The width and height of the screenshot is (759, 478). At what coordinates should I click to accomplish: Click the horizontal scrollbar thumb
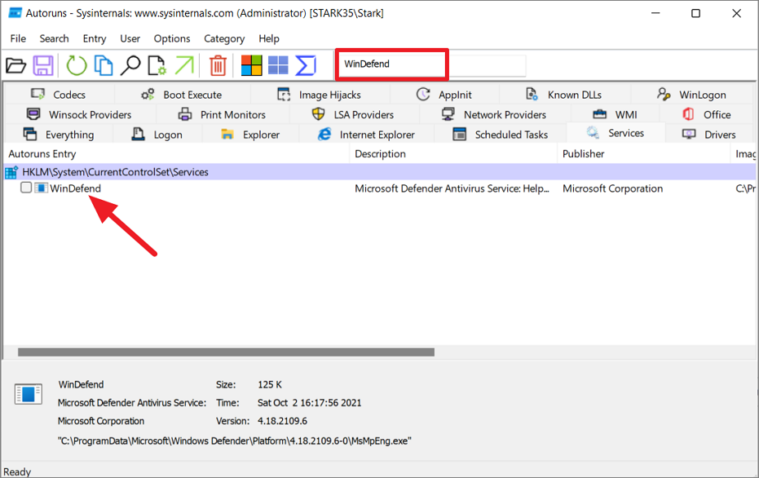(x=226, y=352)
